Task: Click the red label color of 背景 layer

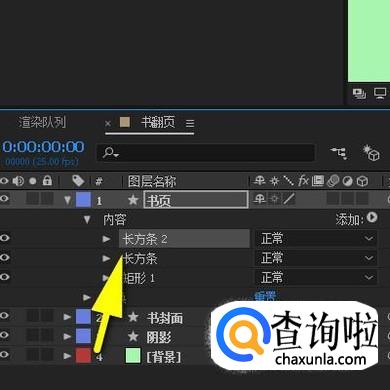Action: 83,355
